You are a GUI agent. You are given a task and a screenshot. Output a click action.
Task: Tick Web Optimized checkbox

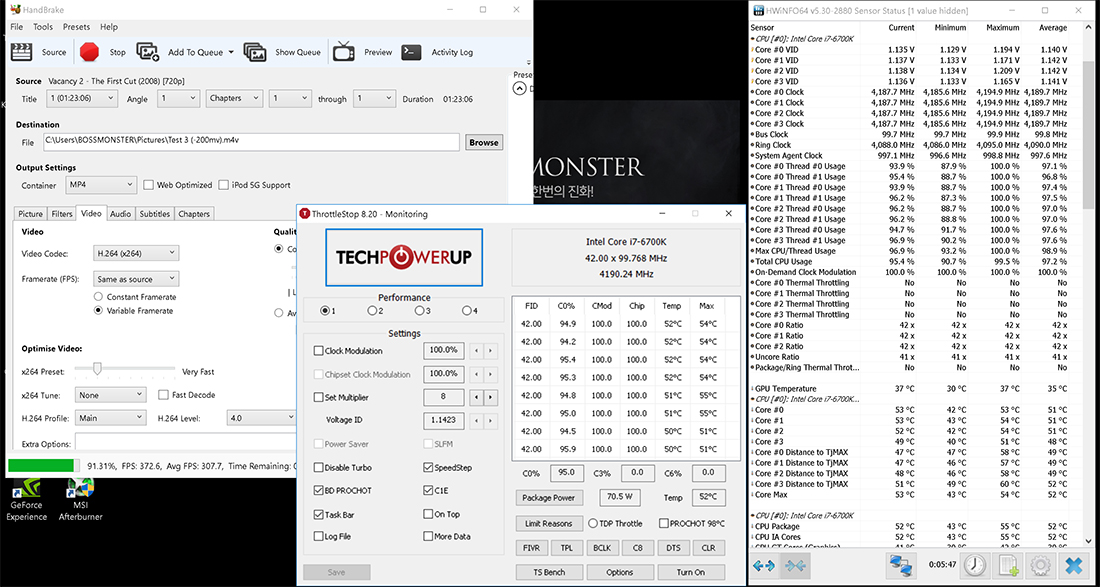(x=149, y=185)
